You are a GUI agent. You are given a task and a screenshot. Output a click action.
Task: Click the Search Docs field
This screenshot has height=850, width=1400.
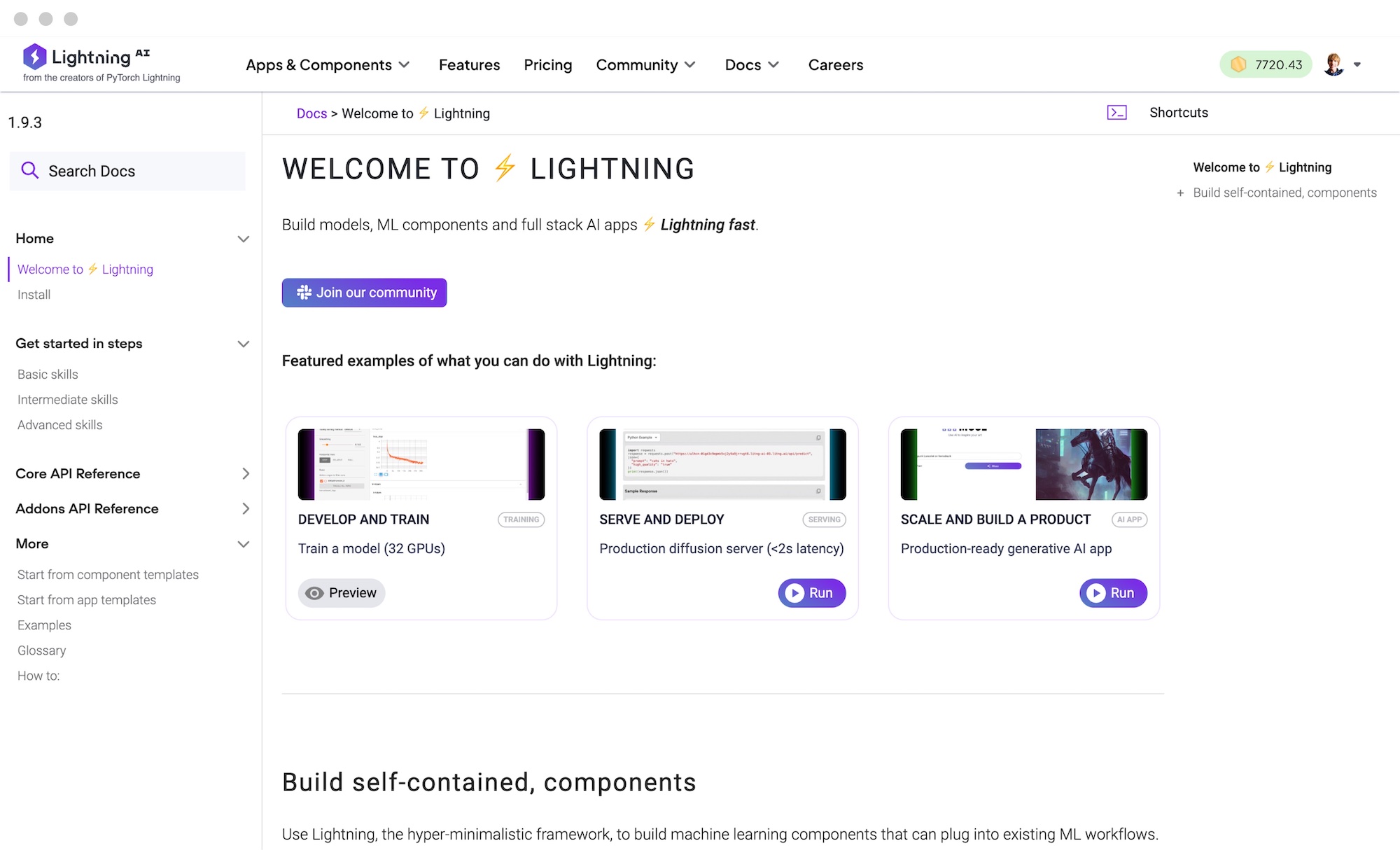[127, 171]
